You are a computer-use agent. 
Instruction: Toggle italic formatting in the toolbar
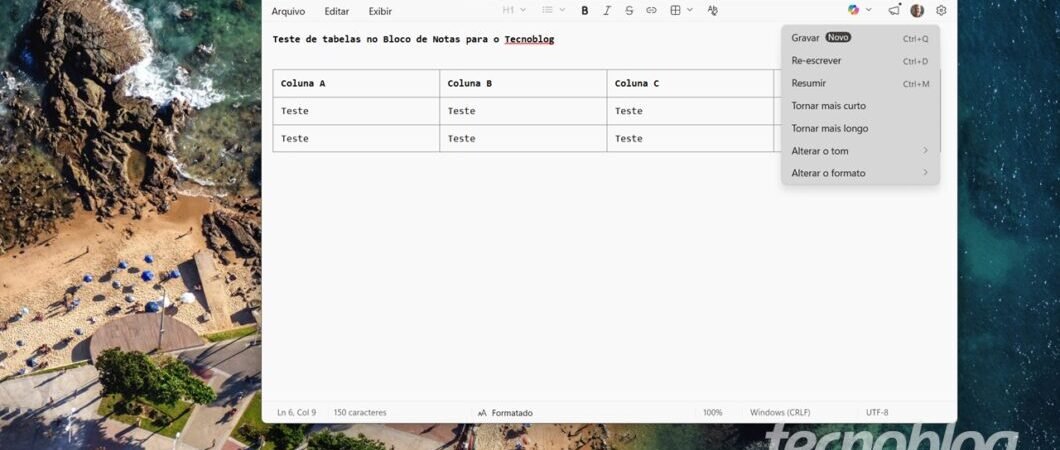tap(607, 11)
